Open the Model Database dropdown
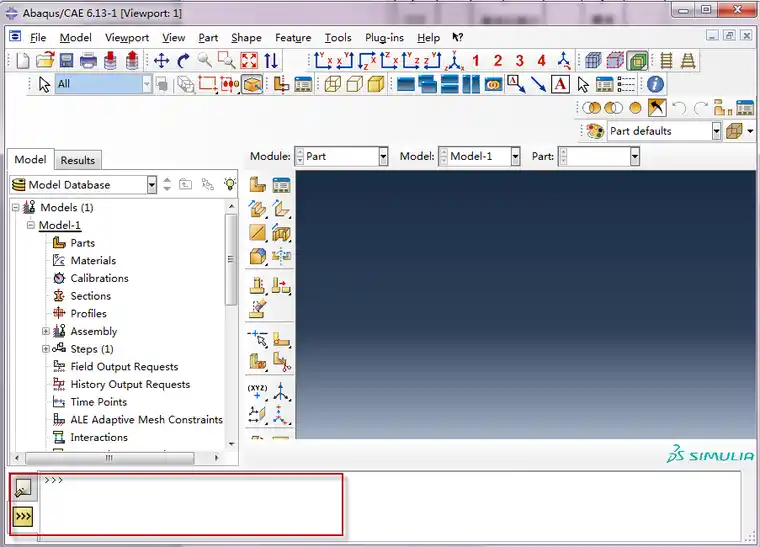The width and height of the screenshot is (760, 547). coord(83,185)
